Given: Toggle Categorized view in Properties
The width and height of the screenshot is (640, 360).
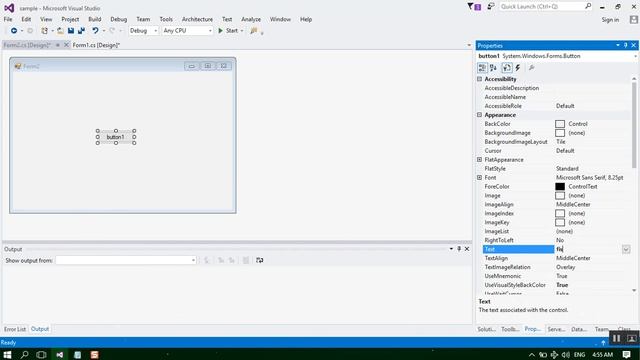Looking at the screenshot, I should point(482,68).
